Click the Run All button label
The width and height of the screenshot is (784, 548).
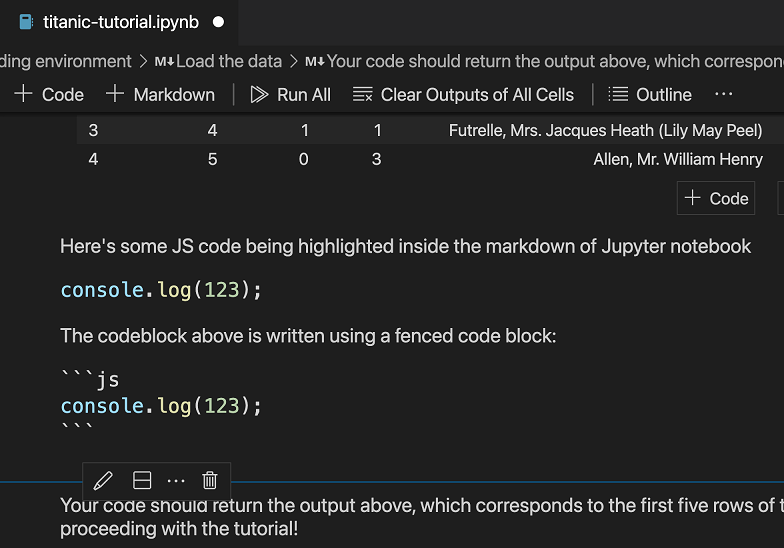pos(303,94)
